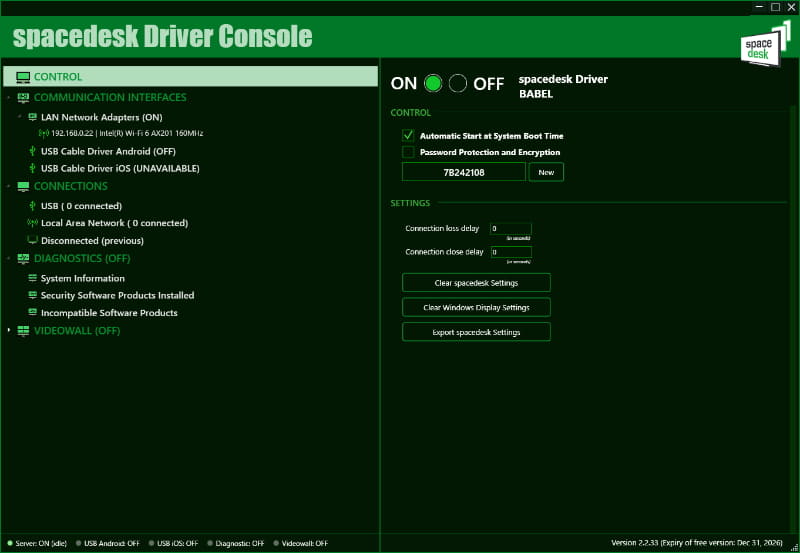Open USB Cable Driver Android (OFF) item

point(108,152)
